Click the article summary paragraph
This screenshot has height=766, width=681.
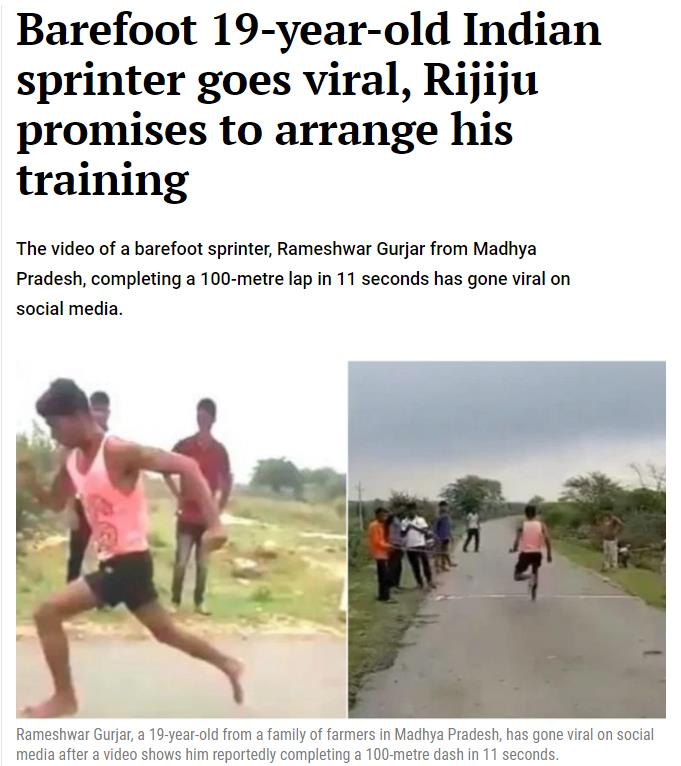point(293,279)
